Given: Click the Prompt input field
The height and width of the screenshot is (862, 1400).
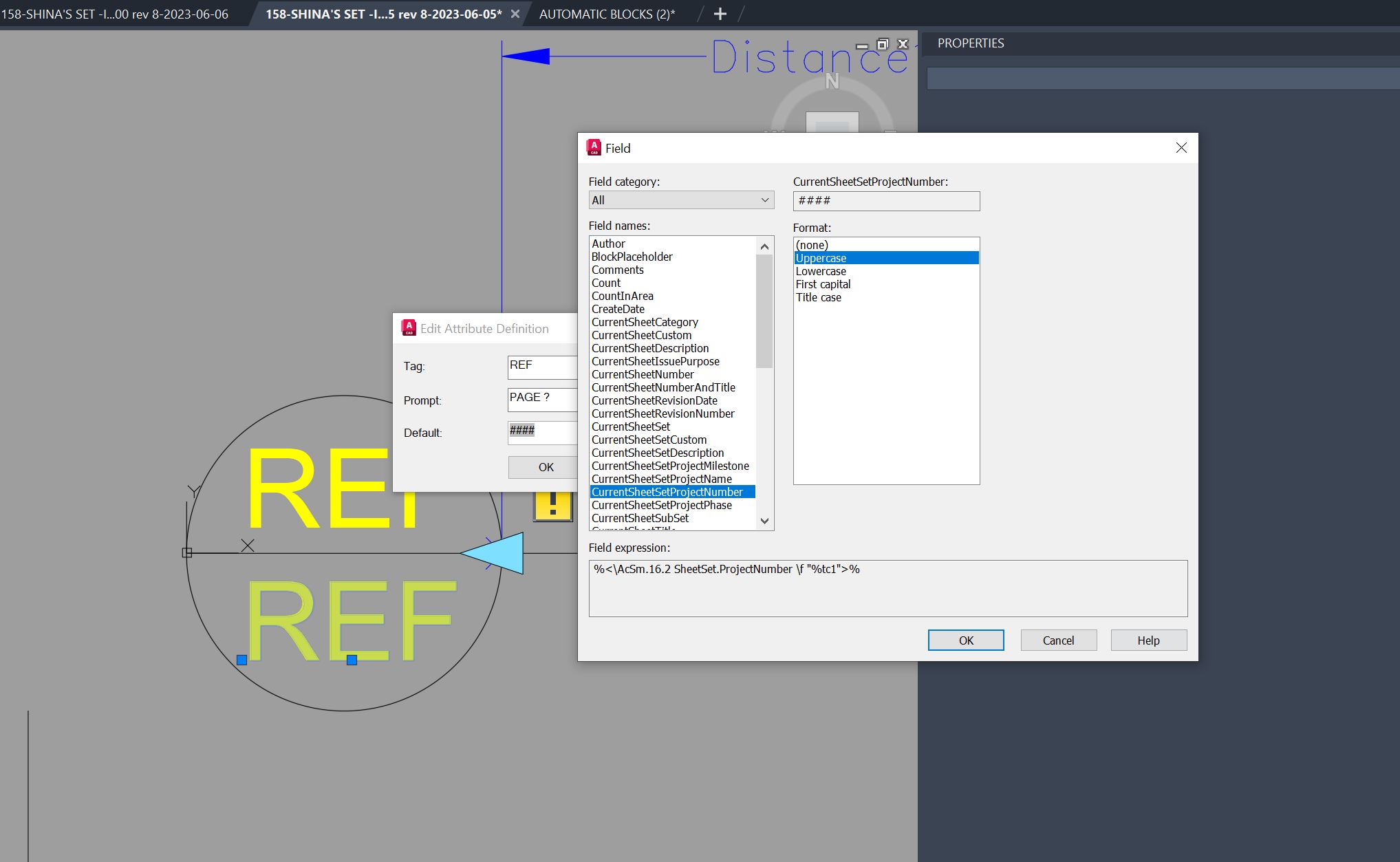Looking at the screenshot, I should [541, 398].
